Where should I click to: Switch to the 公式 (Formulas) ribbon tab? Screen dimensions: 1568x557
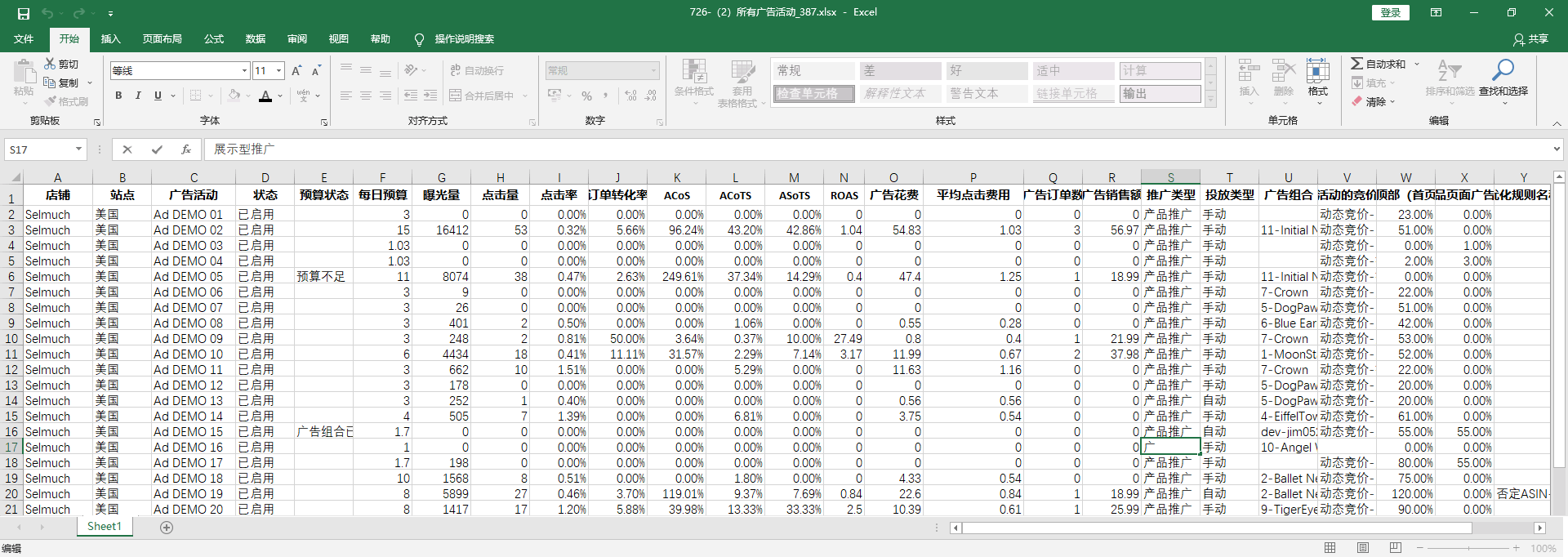214,39
